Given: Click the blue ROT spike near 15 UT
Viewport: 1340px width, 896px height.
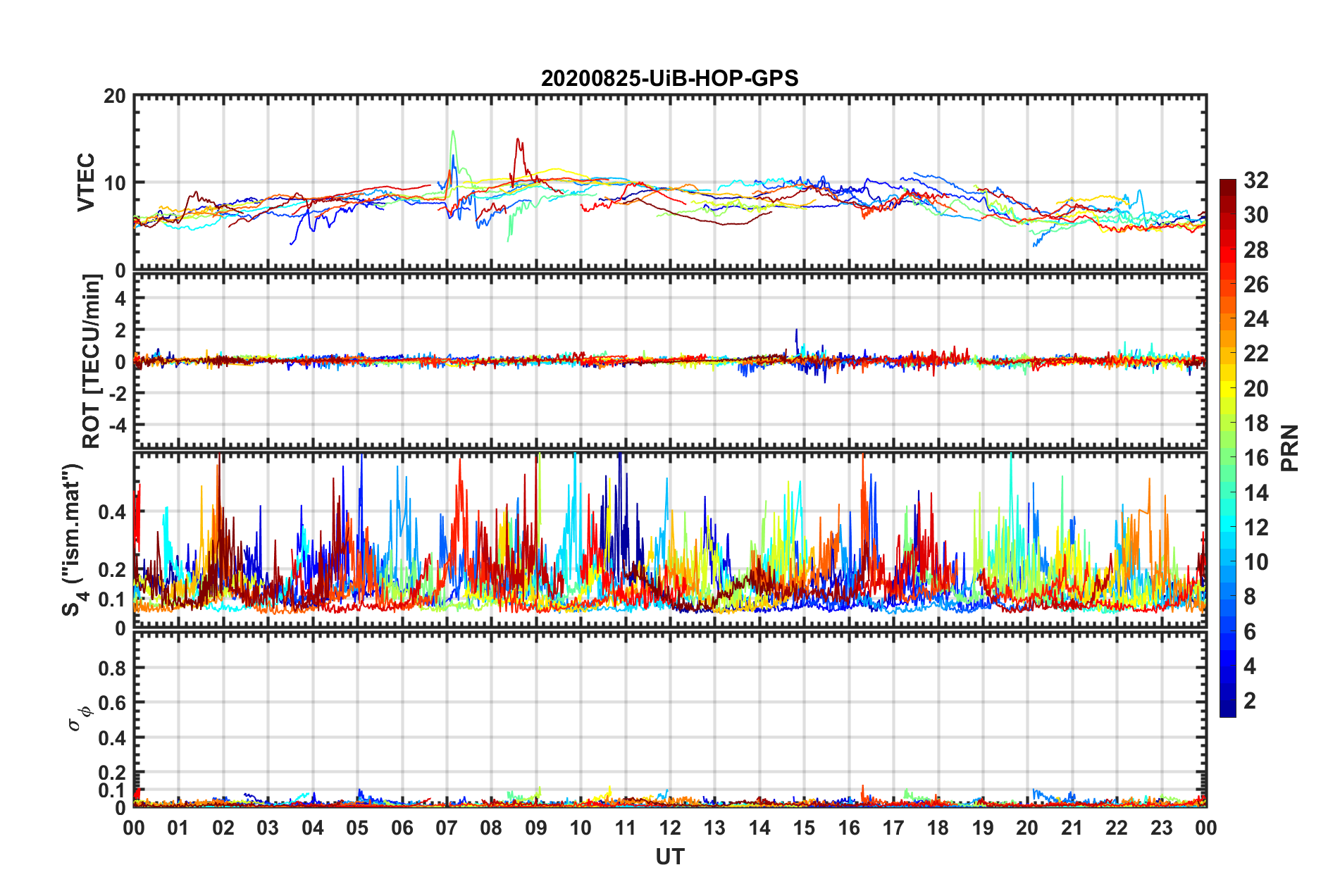Looking at the screenshot, I should 797,330.
